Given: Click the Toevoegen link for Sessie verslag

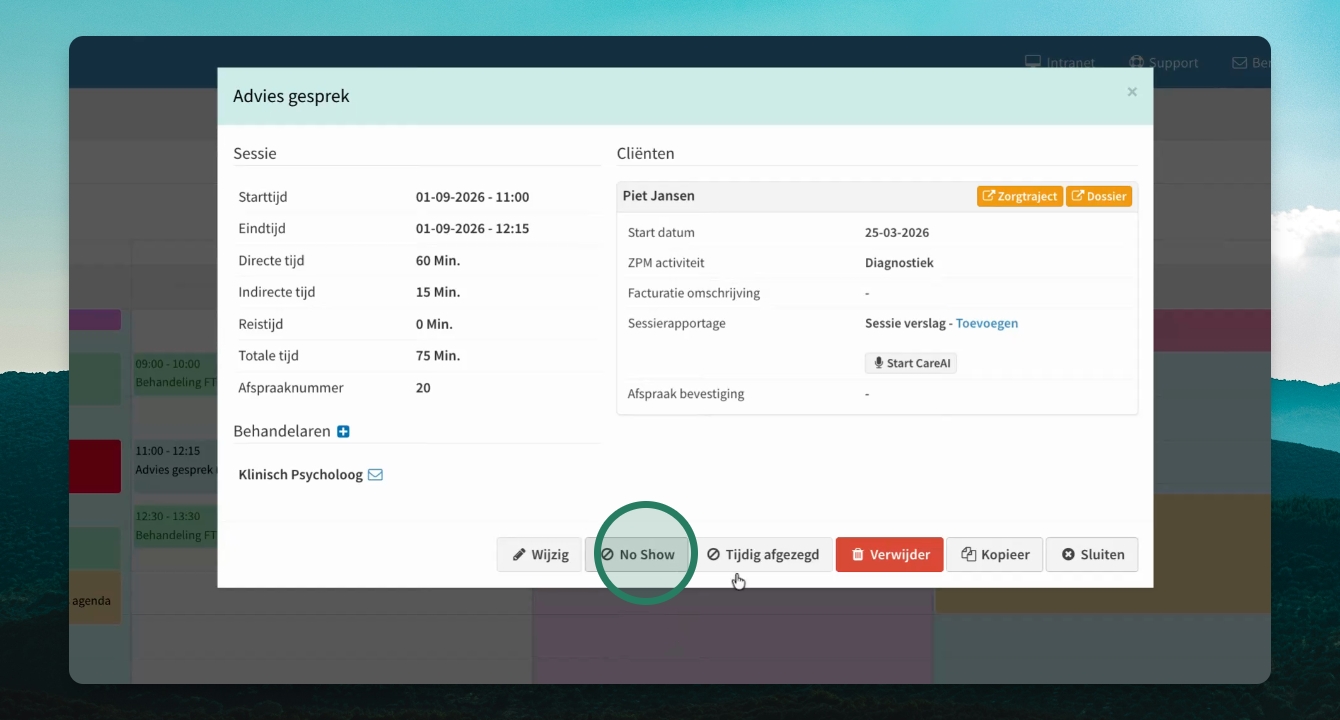Looking at the screenshot, I should [x=987, y=323].
